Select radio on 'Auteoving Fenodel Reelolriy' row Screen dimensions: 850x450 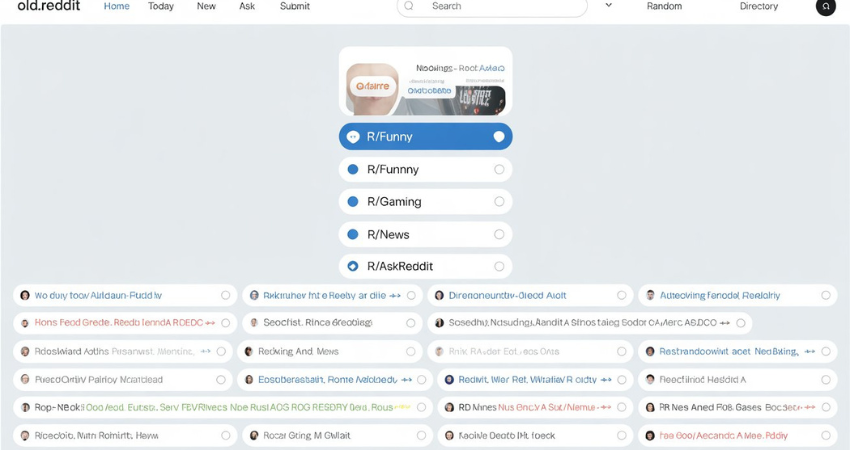point(826,295)
